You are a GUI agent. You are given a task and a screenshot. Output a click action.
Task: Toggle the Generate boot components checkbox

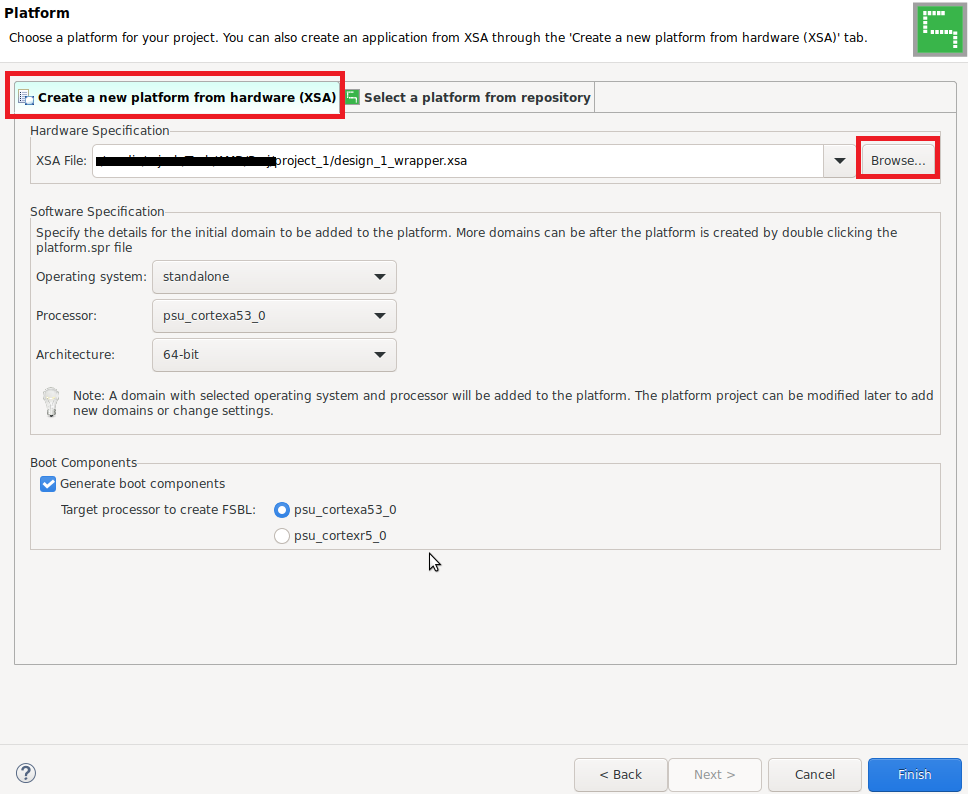point(48,484)
